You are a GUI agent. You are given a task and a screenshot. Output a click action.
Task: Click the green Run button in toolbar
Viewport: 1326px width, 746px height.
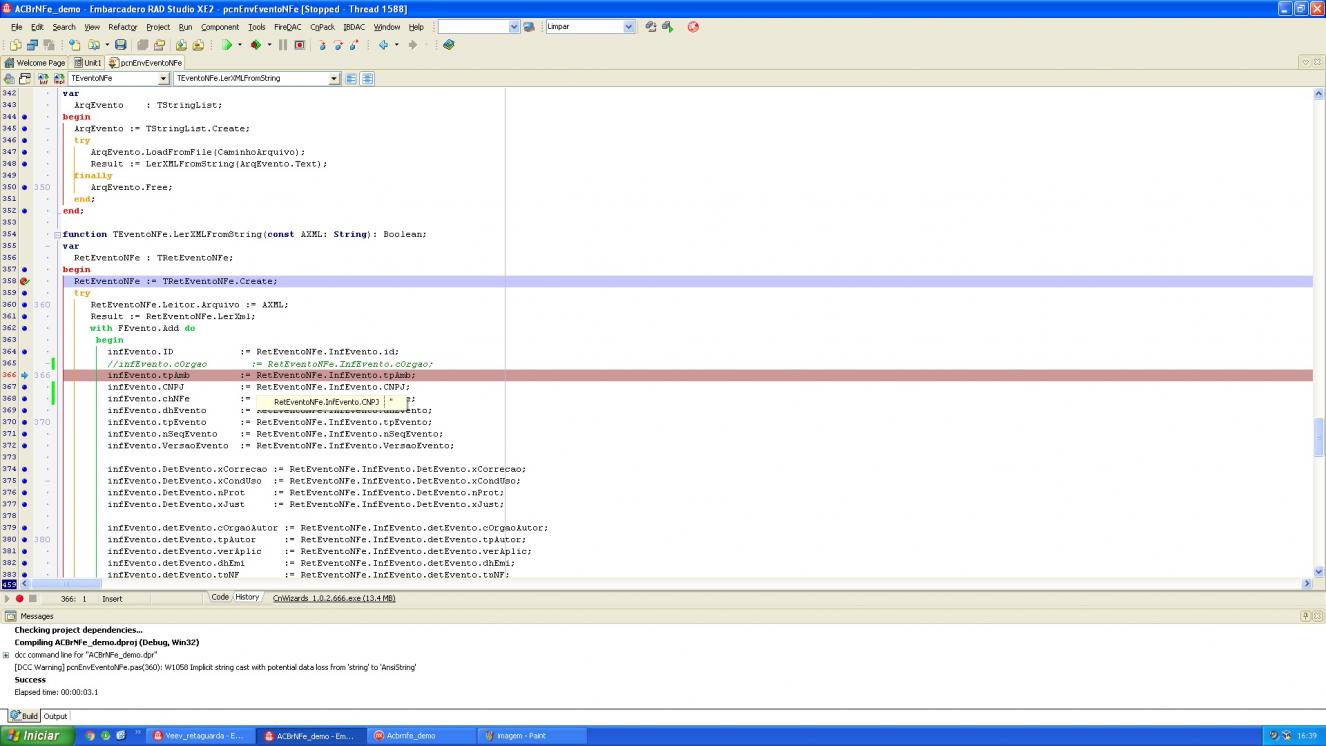(x=227, y=45)
